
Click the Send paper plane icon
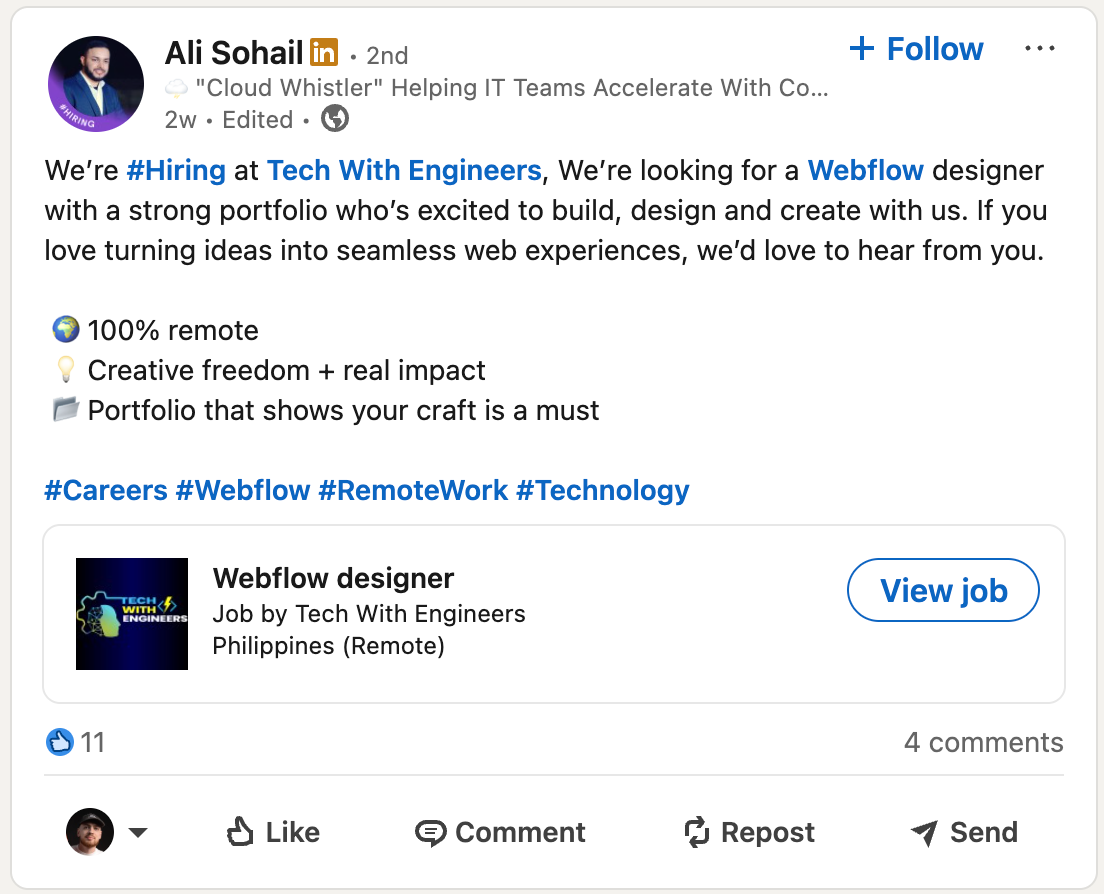click(x=922, y=831)
